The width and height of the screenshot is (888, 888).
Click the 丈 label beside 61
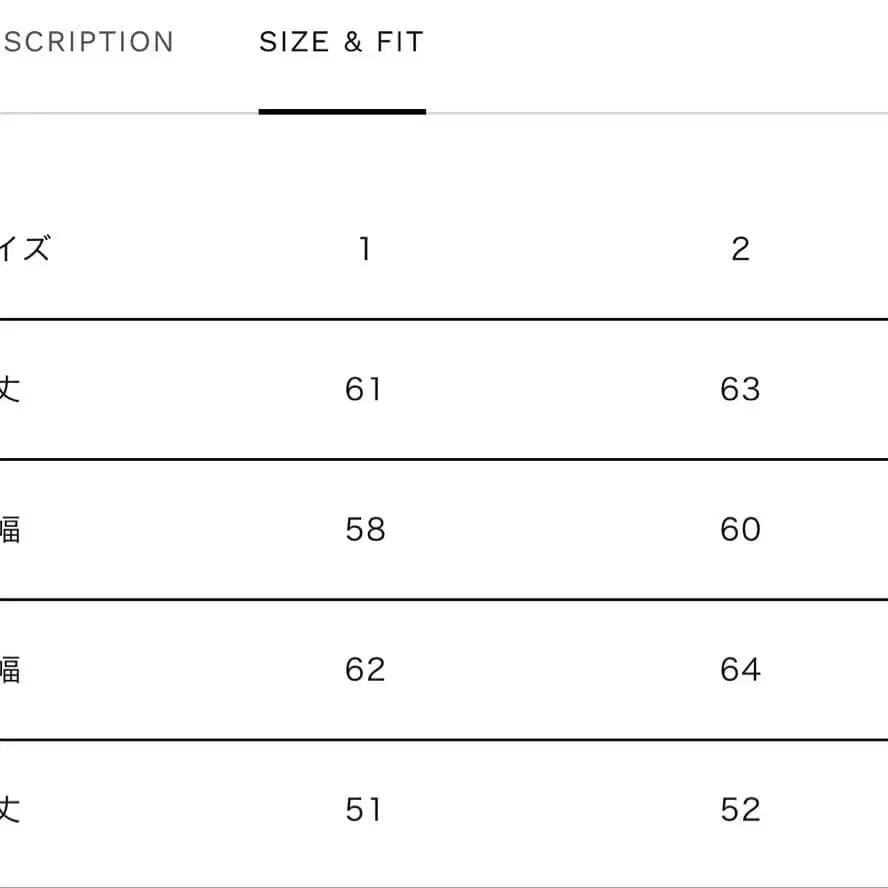pos(9,389)
